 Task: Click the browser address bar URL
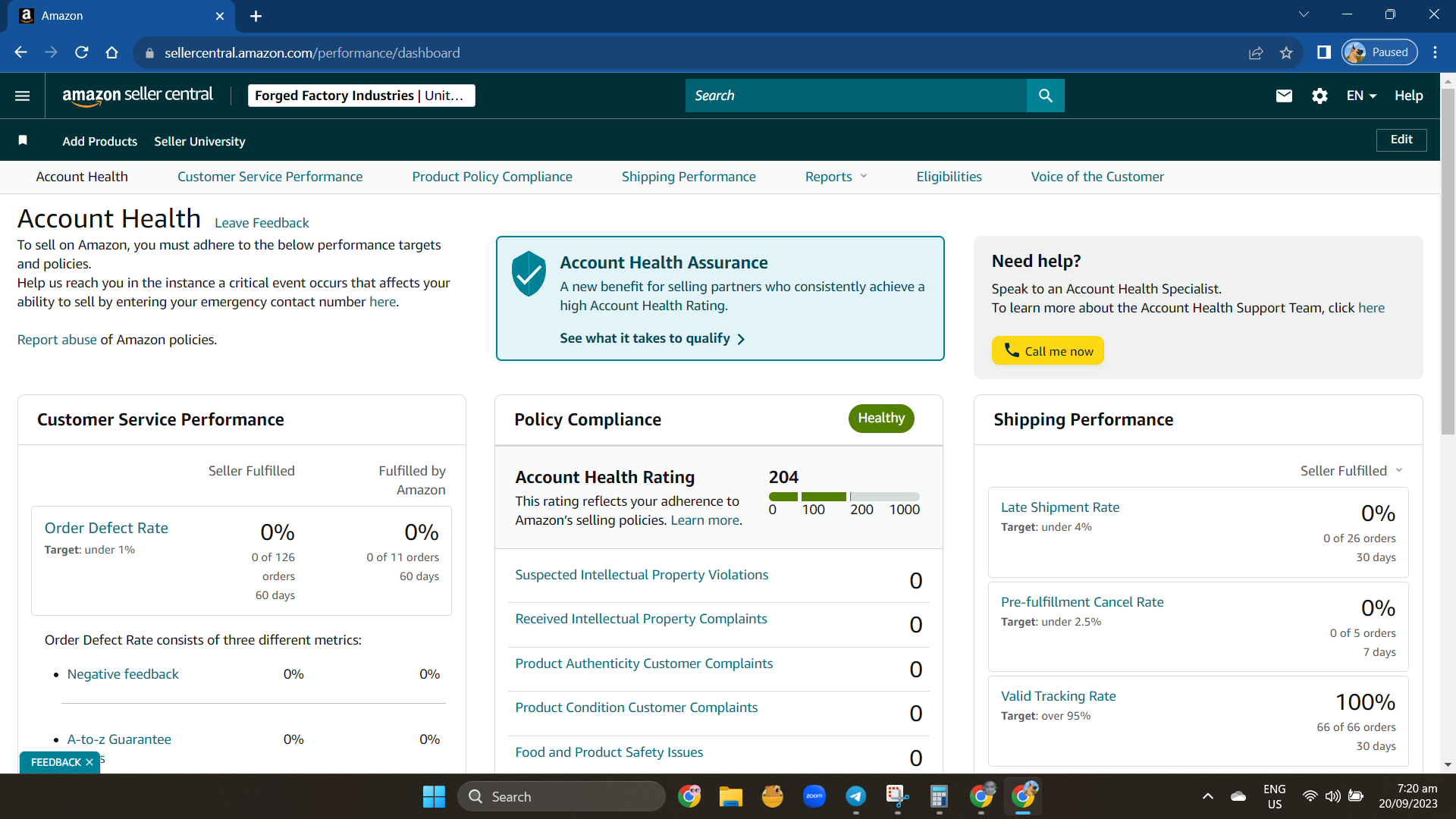pos(312,52)
